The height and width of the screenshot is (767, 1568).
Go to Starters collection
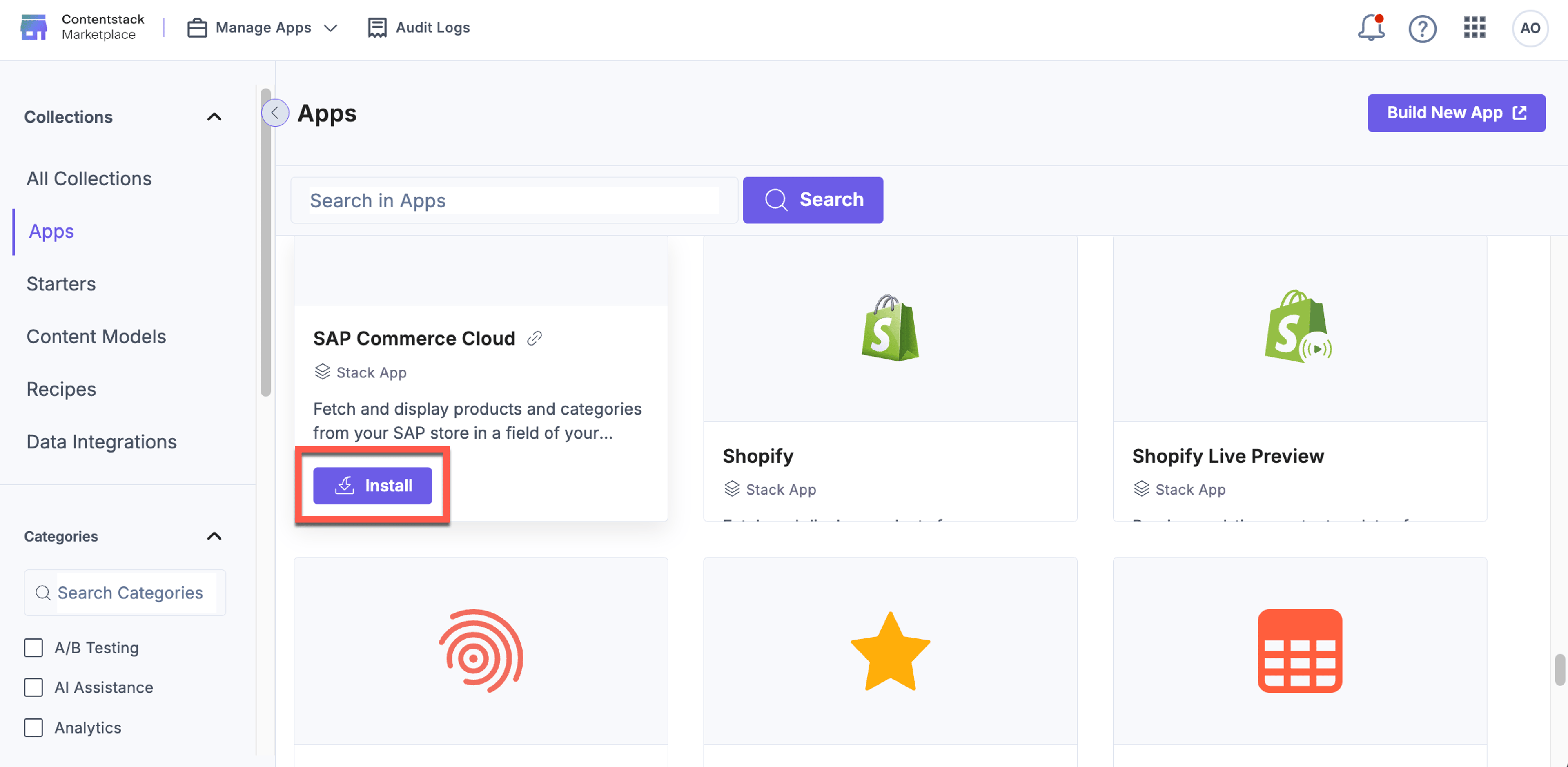[61, 284]
